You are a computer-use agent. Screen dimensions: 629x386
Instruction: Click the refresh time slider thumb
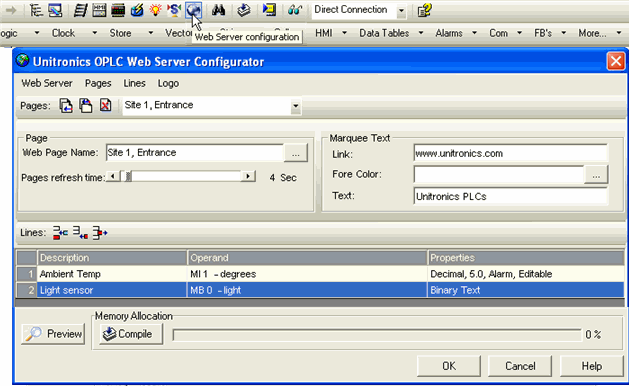click(128, 177)
